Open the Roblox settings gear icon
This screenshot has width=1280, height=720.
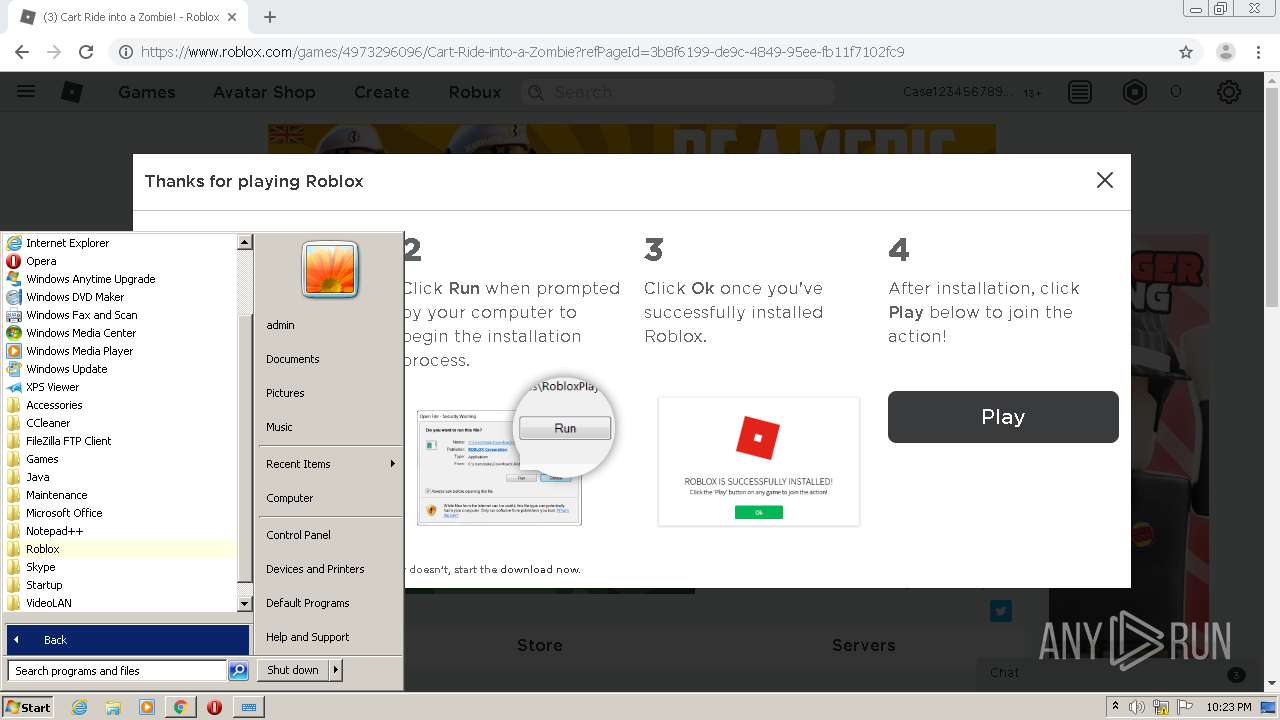click(1229, 92)
